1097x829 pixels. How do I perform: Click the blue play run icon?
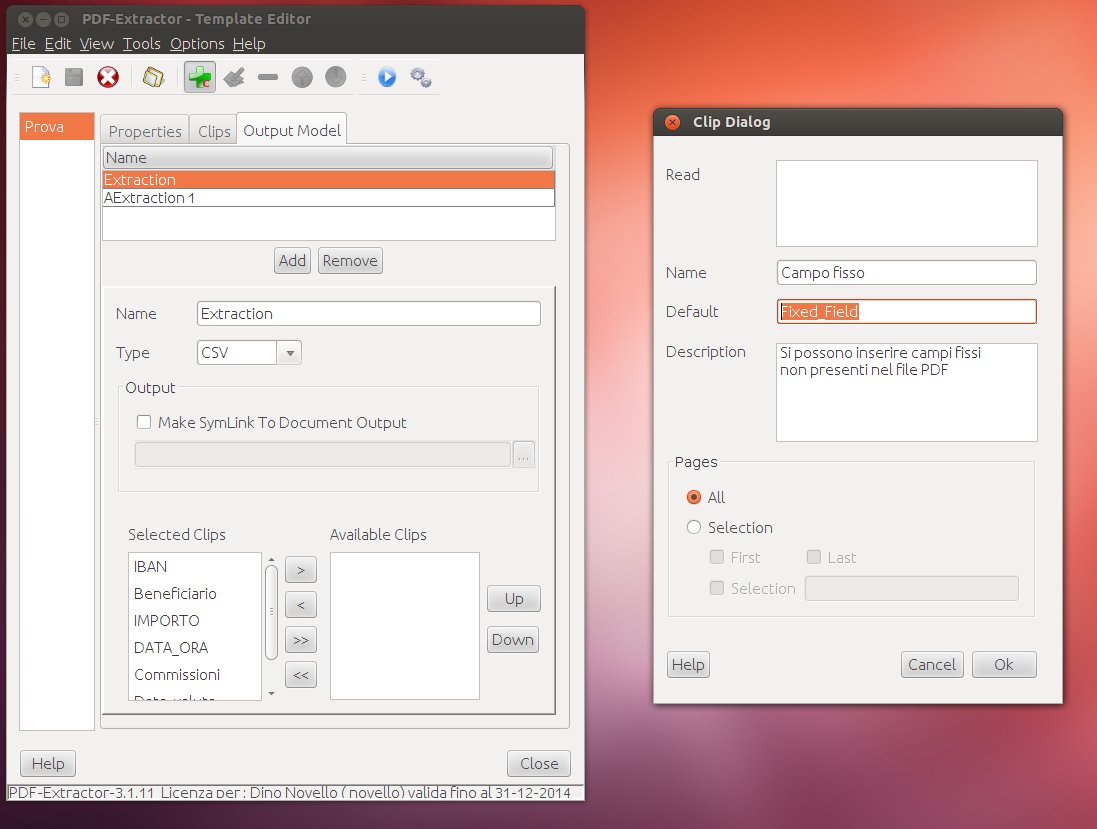coord(387,77)
